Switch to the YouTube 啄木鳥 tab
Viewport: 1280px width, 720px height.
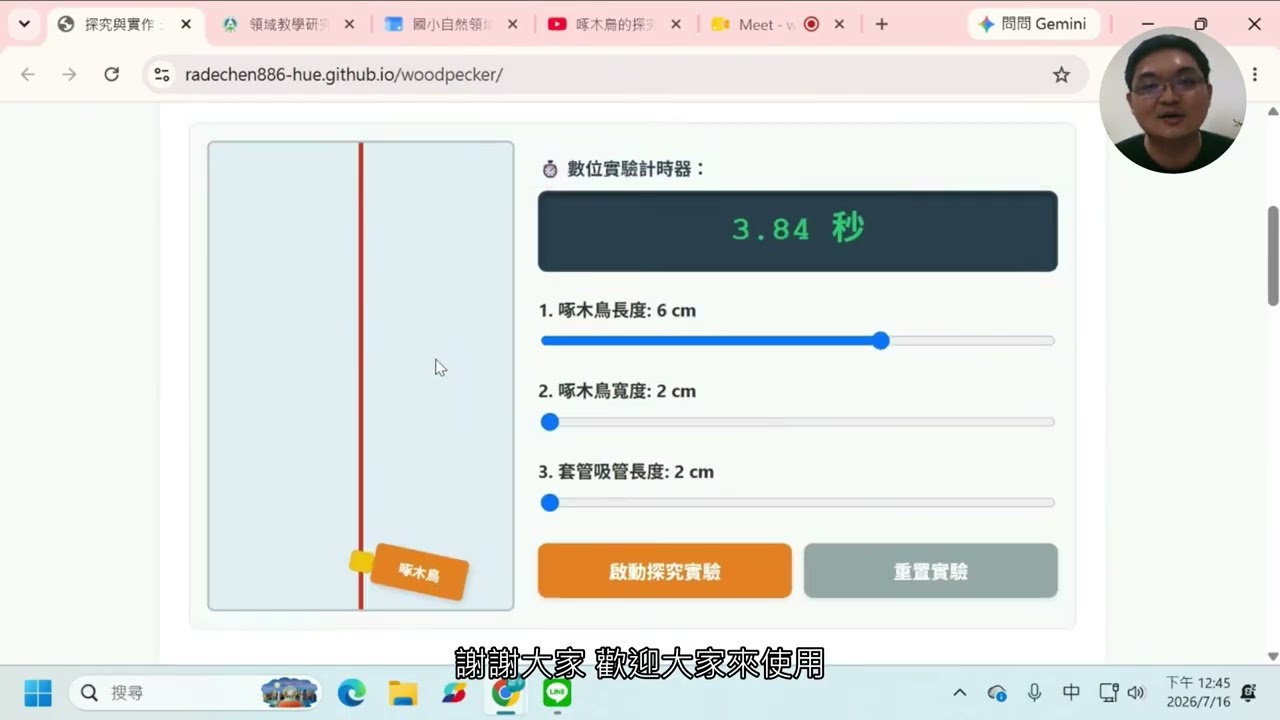click(x=614, y=24)
